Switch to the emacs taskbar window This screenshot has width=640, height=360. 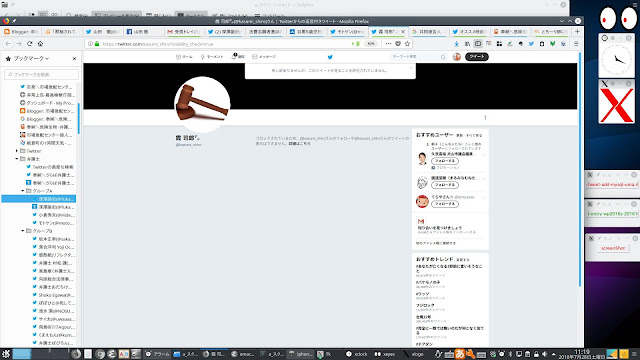tap(242, 354)
